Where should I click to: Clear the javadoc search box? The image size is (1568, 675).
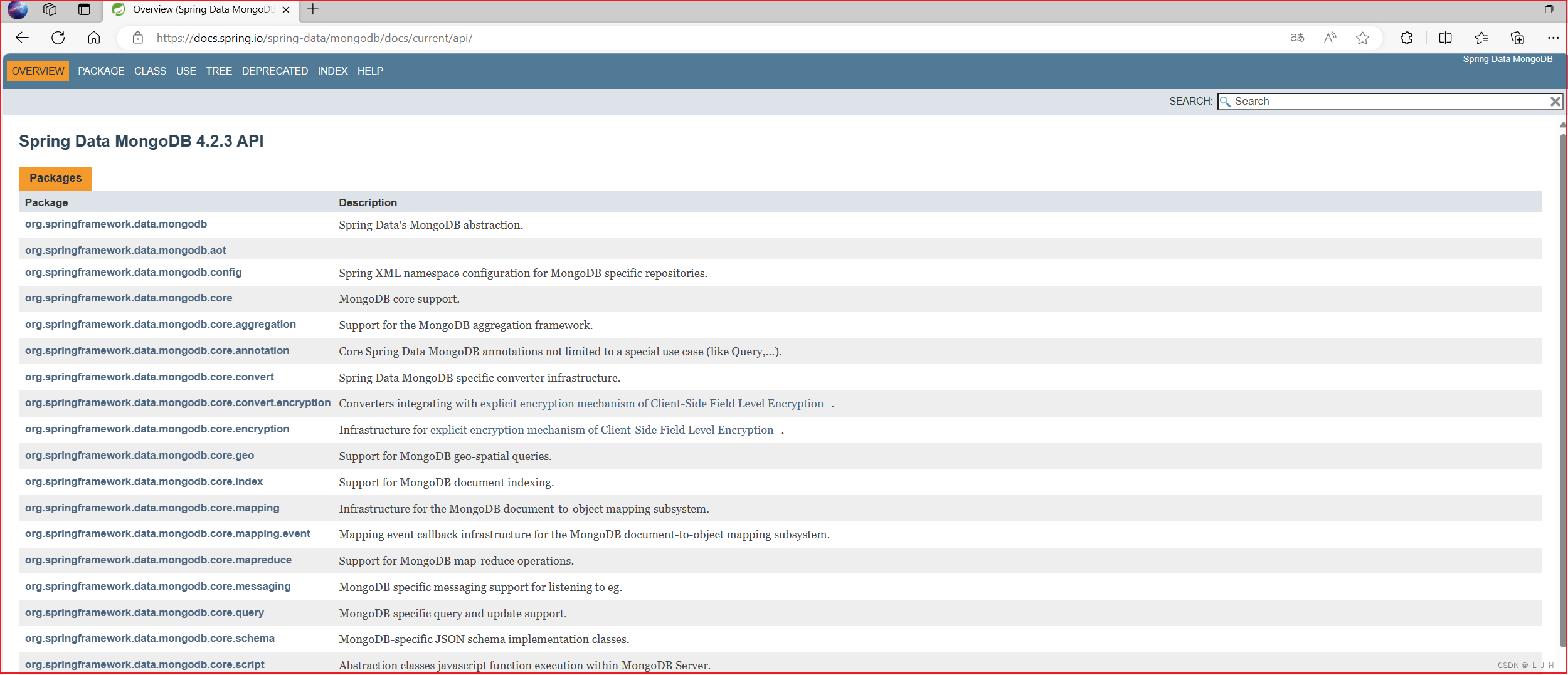point(1555,102)
